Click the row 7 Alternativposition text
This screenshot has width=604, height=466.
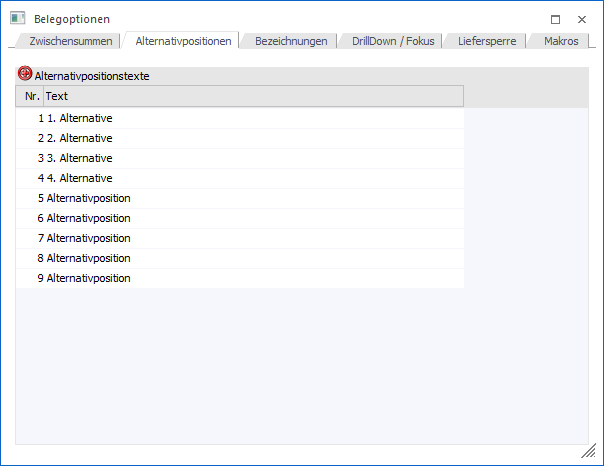click(x=88, y=238)
